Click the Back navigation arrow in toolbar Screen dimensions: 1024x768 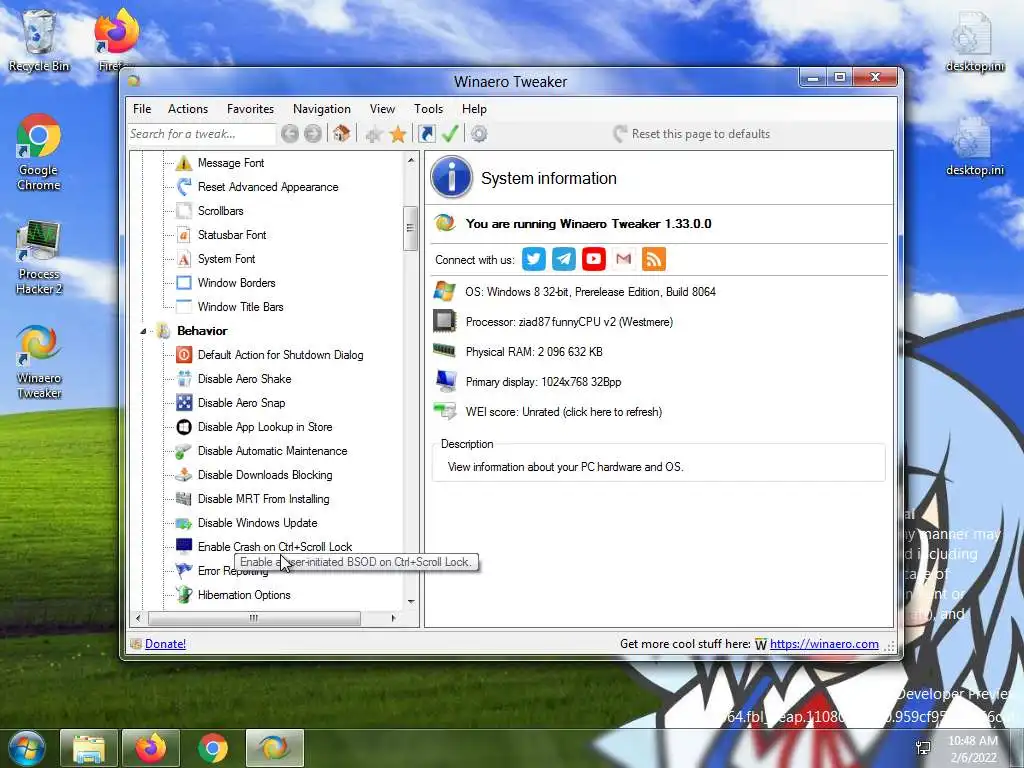click(290, 134)
